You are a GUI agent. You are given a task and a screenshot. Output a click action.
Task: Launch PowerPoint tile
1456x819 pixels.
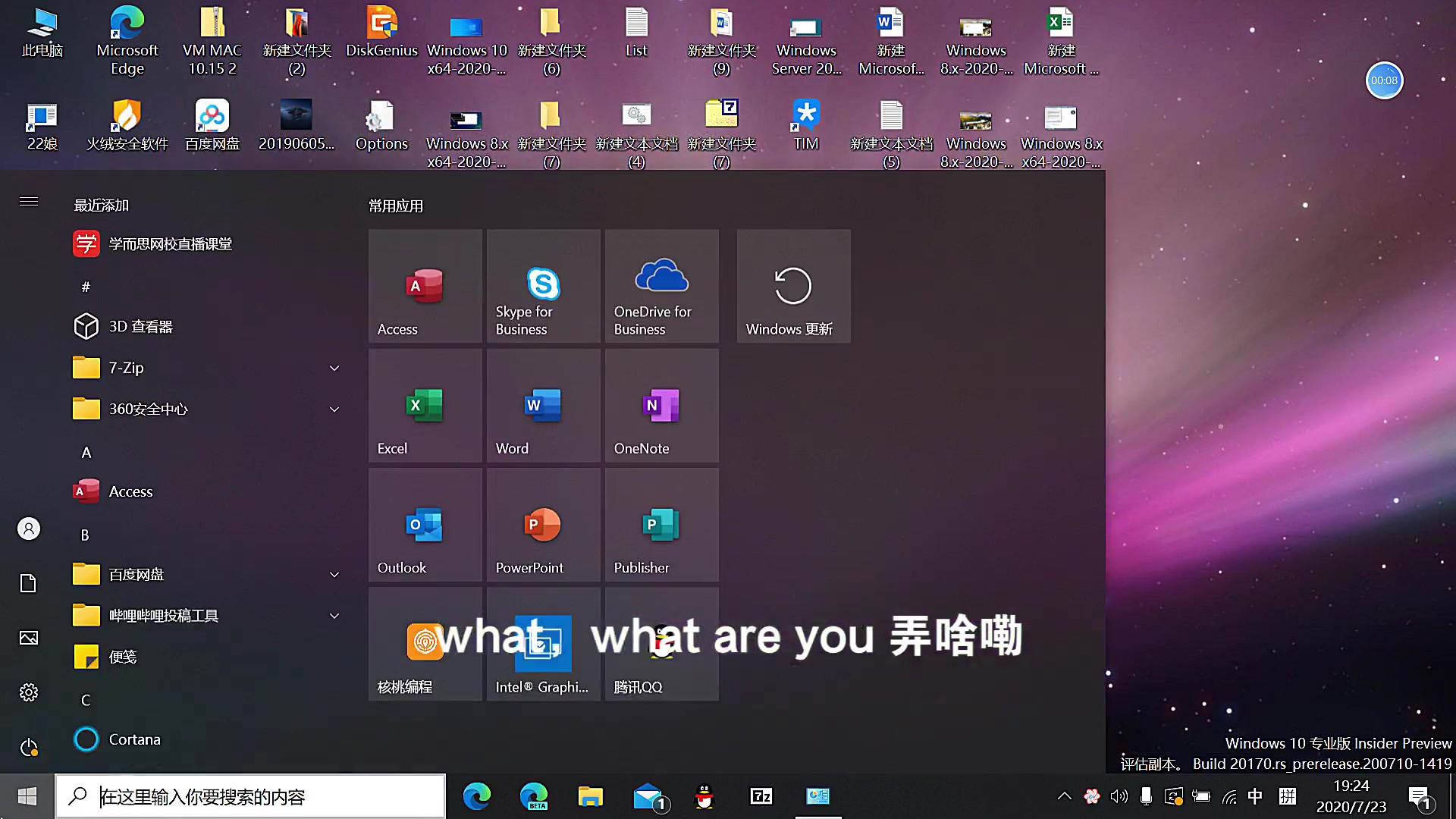point(543,524)
